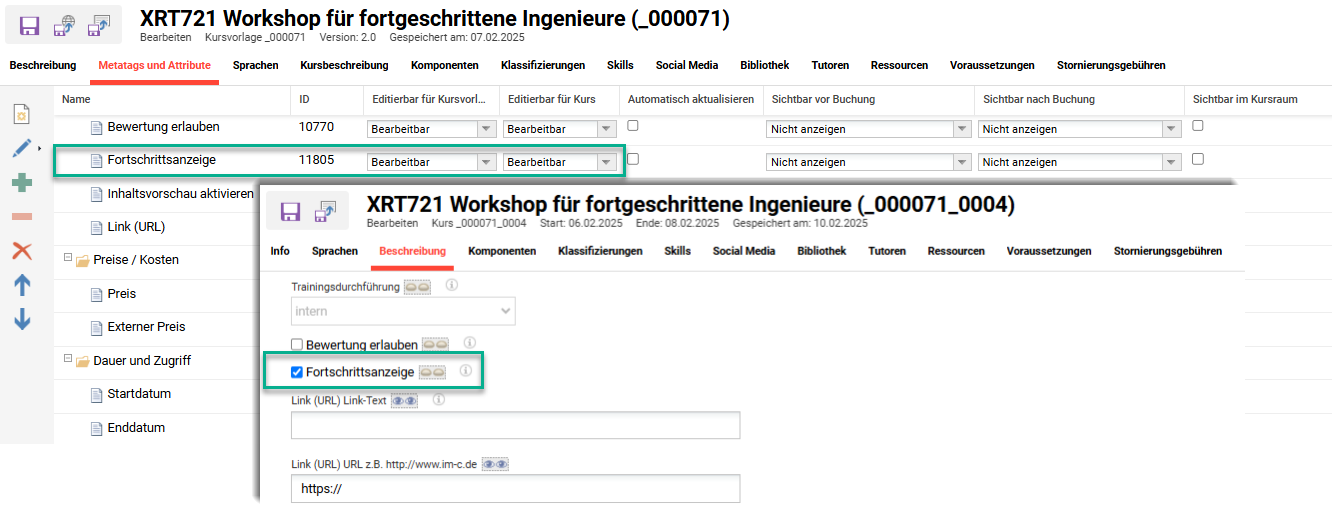Click the red X delete icon
Screen dimensions: 1332x510
[21, 251]
